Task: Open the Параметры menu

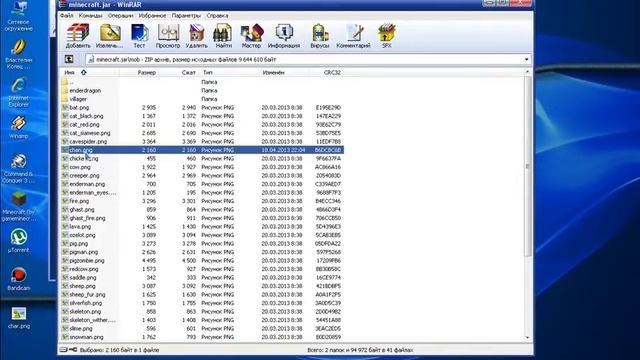Action: pos(186,16)
